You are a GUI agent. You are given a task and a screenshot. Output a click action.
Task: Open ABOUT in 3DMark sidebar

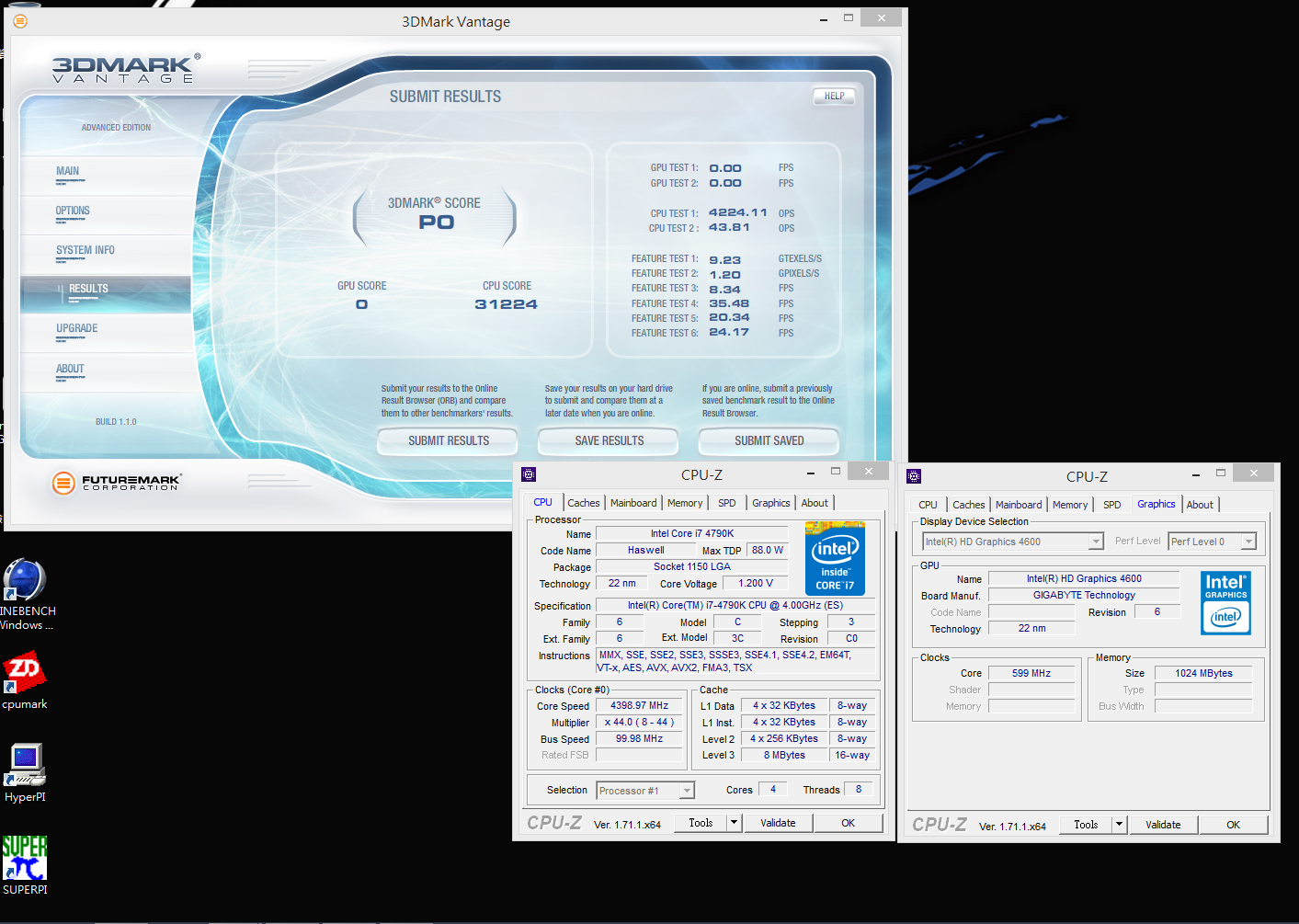pos(106,372)
